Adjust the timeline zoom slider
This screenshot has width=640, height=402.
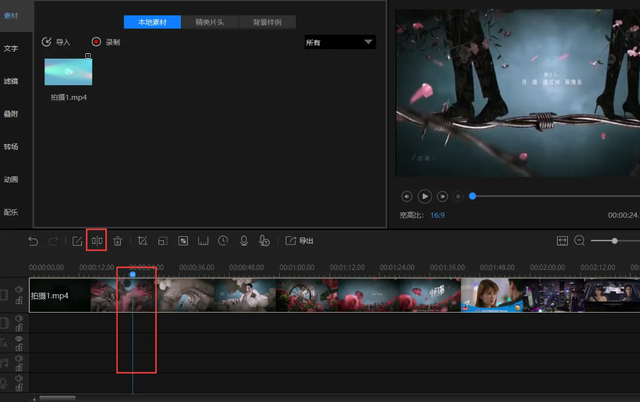[614, 241]
